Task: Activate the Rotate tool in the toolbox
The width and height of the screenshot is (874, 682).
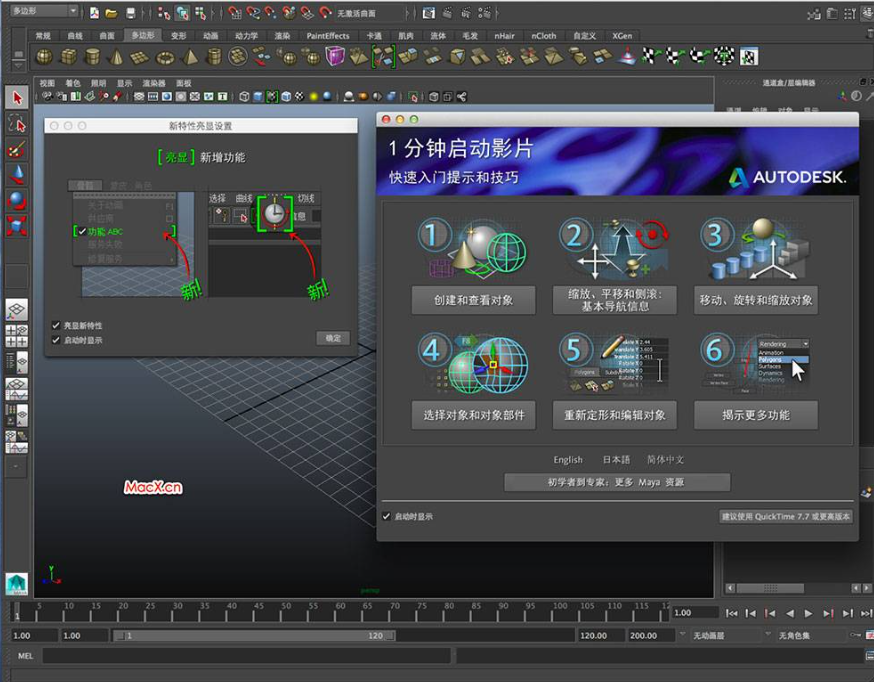Action: [x=17, y=201]
